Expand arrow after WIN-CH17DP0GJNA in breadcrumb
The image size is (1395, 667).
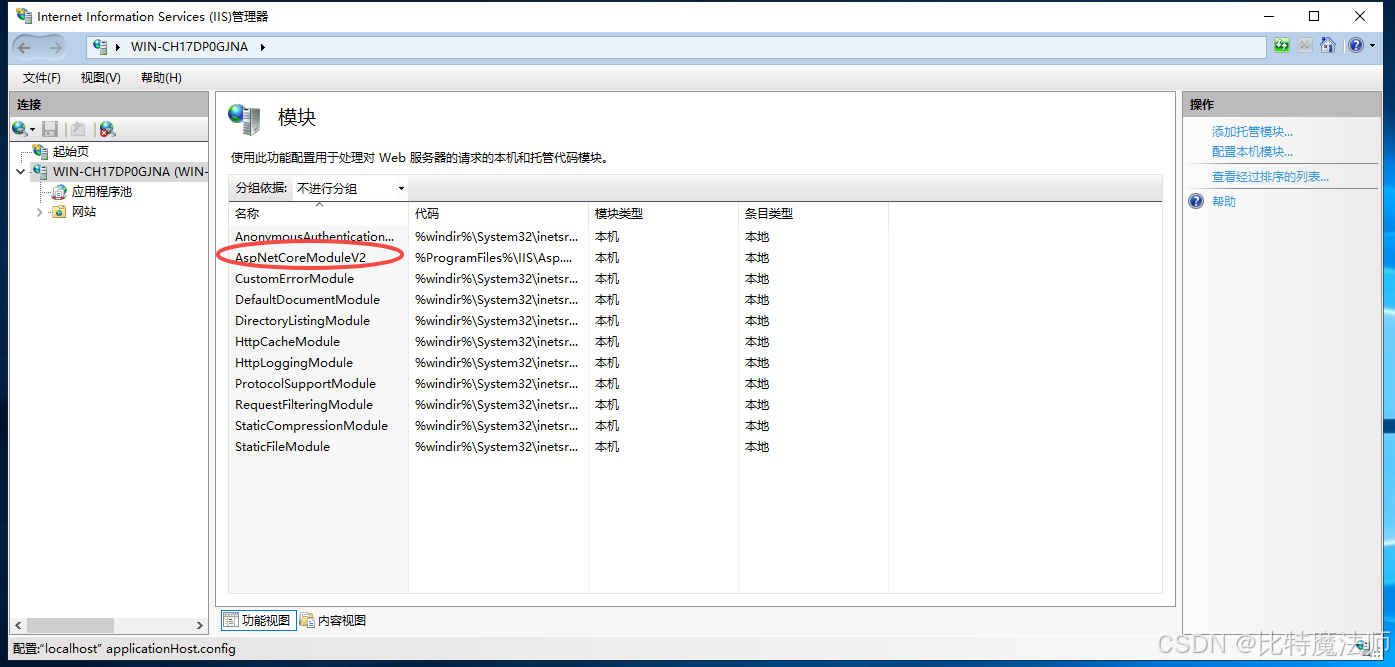pyautogui.click(x=263, y=47)
